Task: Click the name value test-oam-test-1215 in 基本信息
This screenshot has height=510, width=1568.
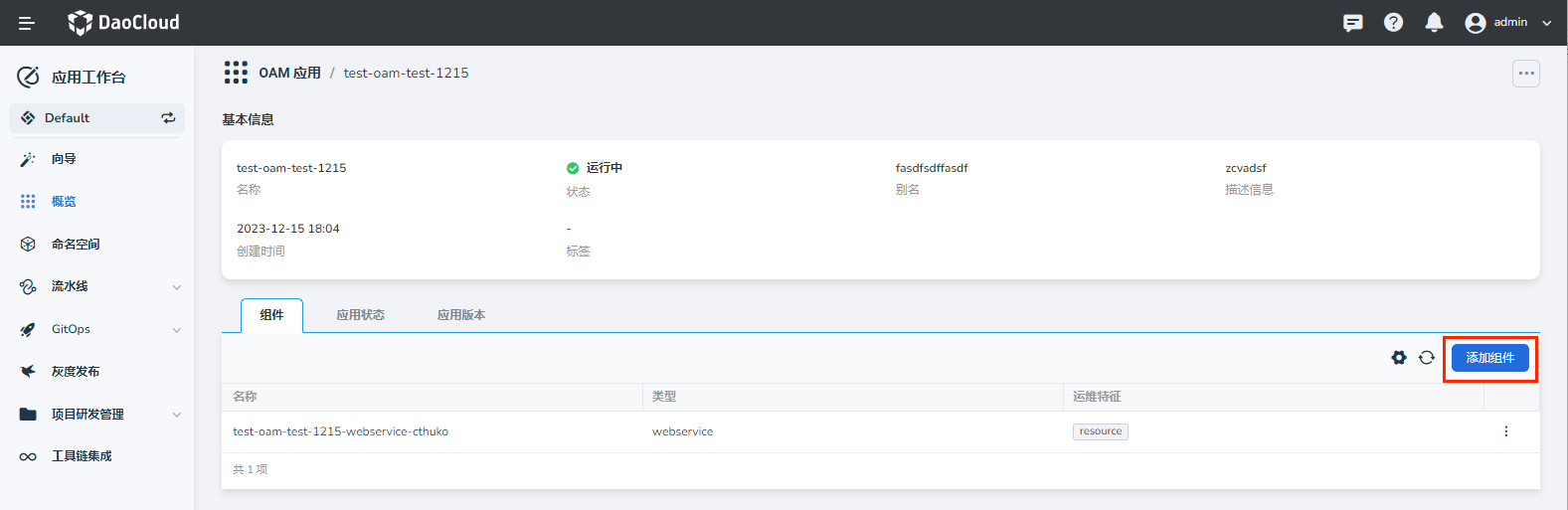Action: [x=291, y=168]
